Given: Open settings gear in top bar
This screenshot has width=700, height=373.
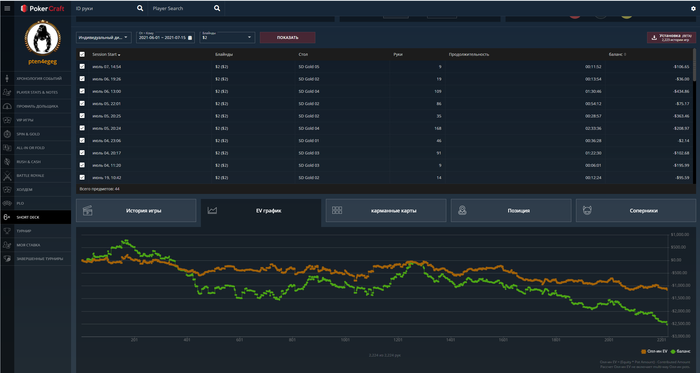Looking at the screenshot, I should coord(693,8).
